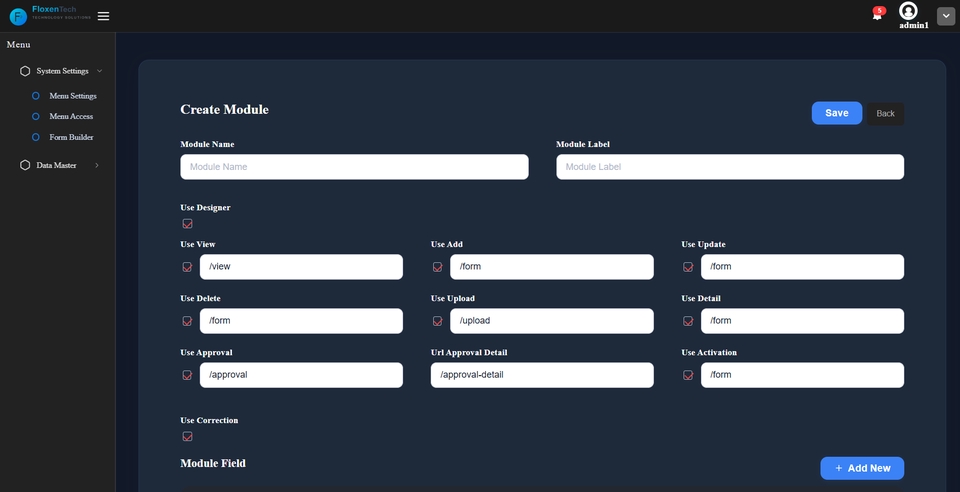Focus the Module Name input field
The height and width of the screenshot is (492, 960).
(354, 167)
